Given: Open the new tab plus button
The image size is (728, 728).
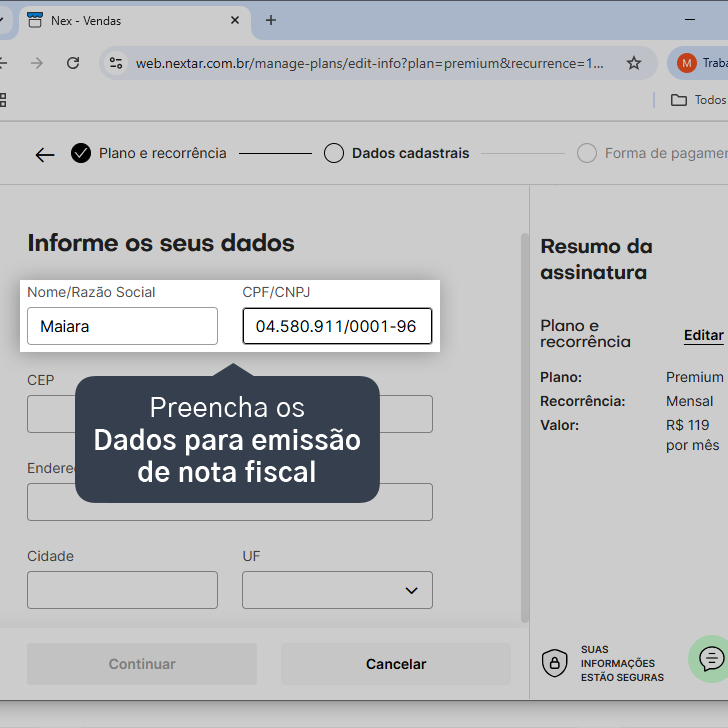Looking at the screenshot, I should (271, 20).
